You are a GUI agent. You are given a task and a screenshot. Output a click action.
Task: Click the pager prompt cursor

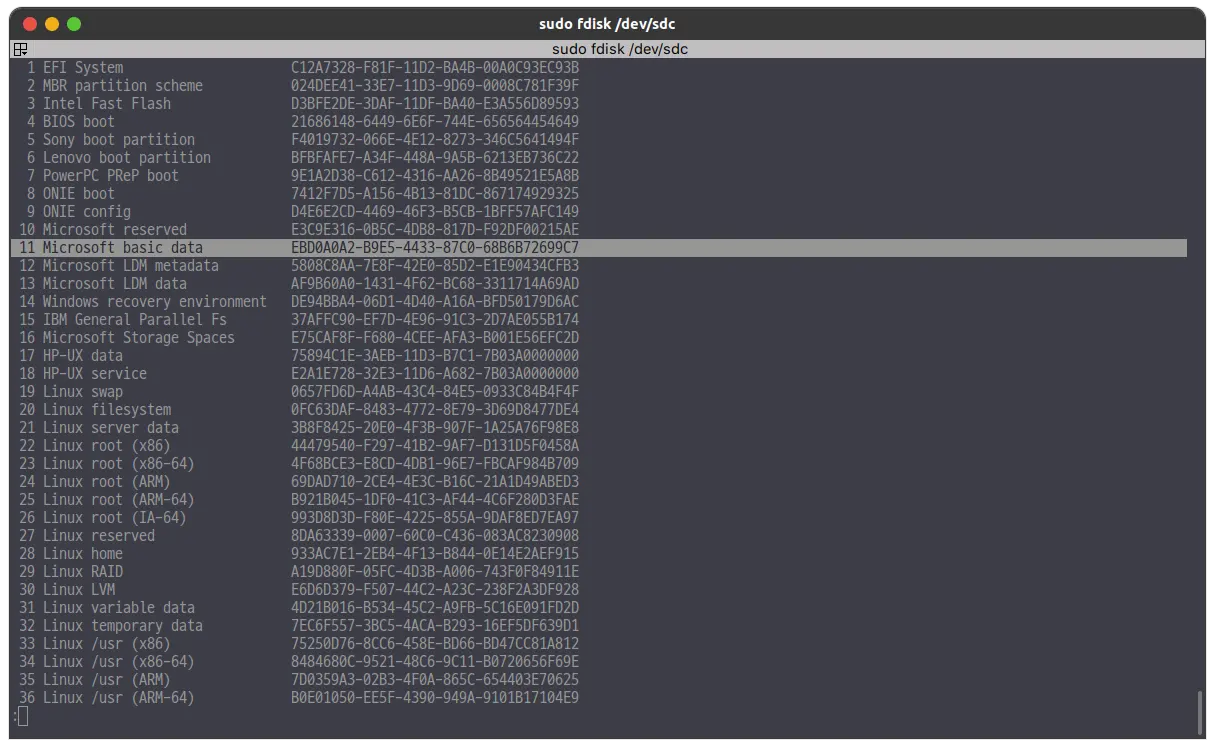23,716
